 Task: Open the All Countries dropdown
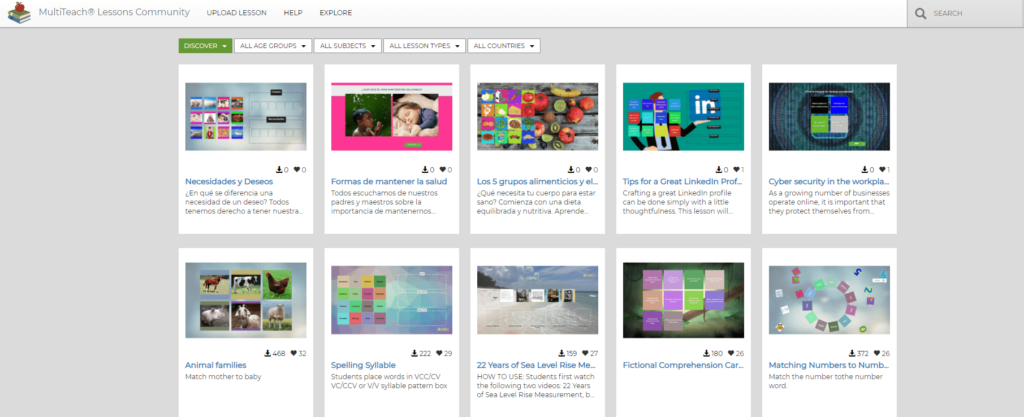[504, 46]
